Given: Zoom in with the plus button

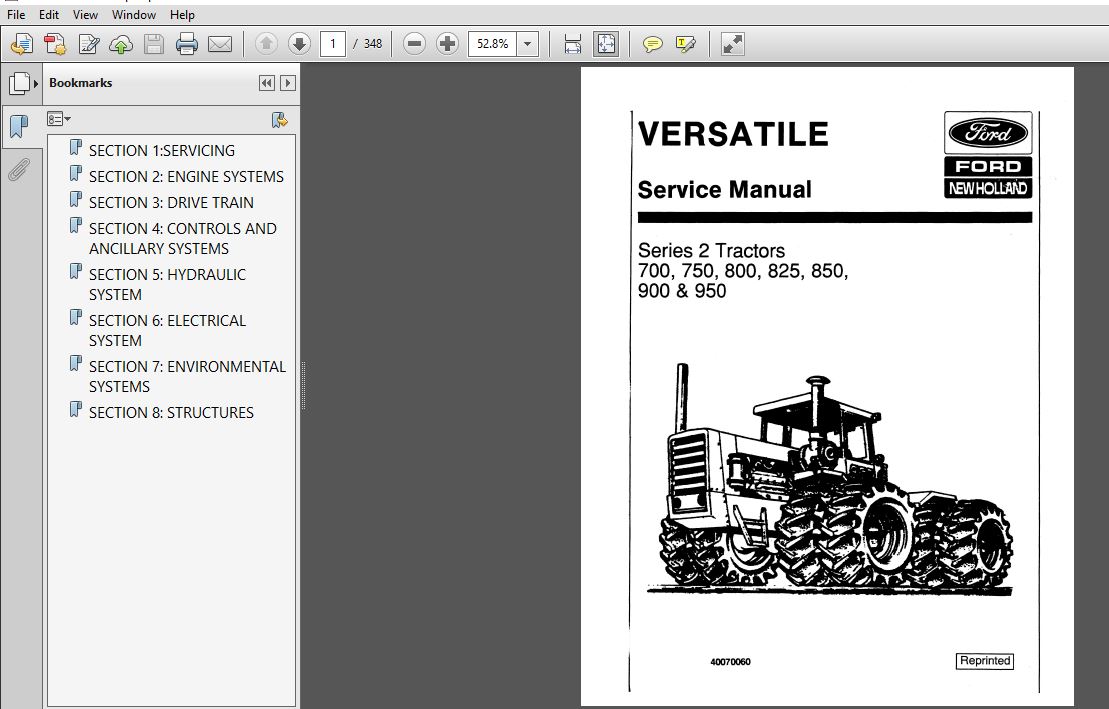Looking at the screenshot, I should coord(447,44).
